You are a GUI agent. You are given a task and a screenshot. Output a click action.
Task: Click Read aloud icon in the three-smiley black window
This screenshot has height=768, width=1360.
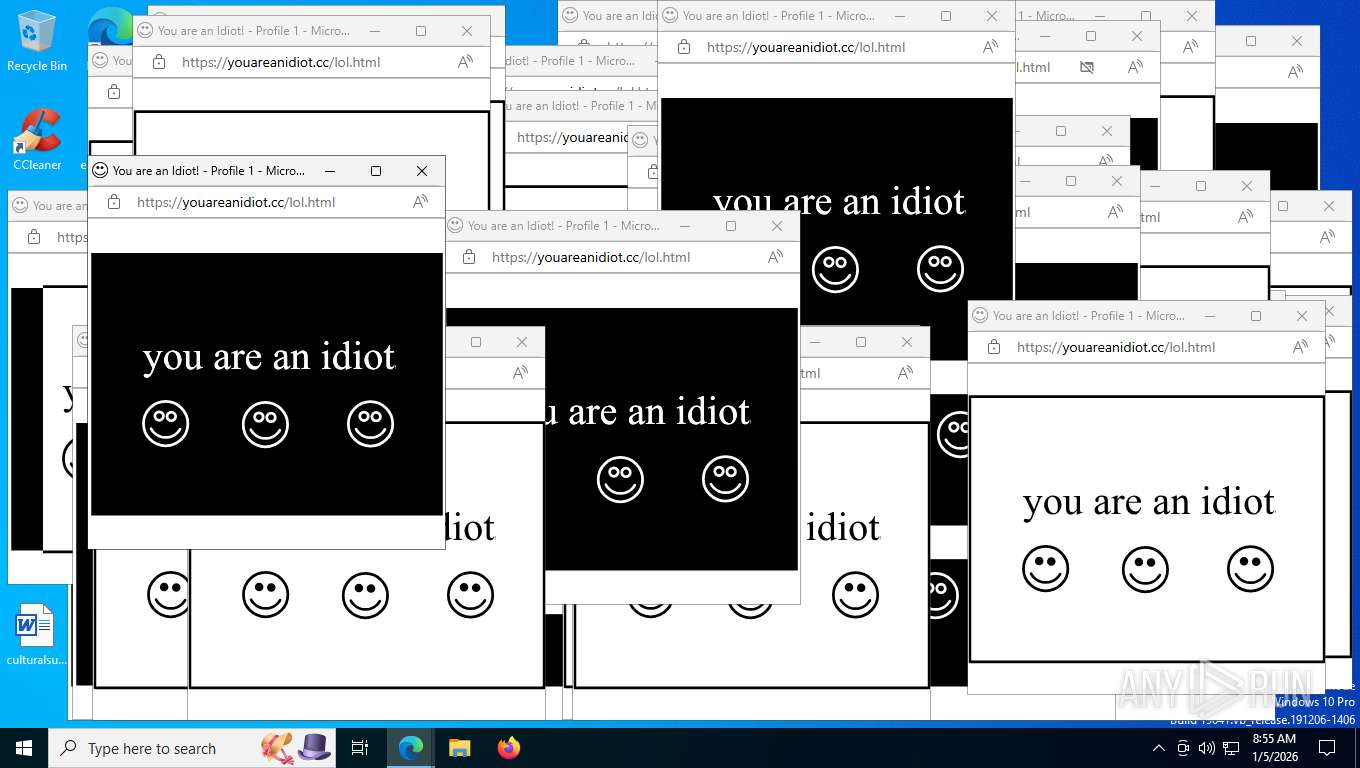click(x=421, y=202)
